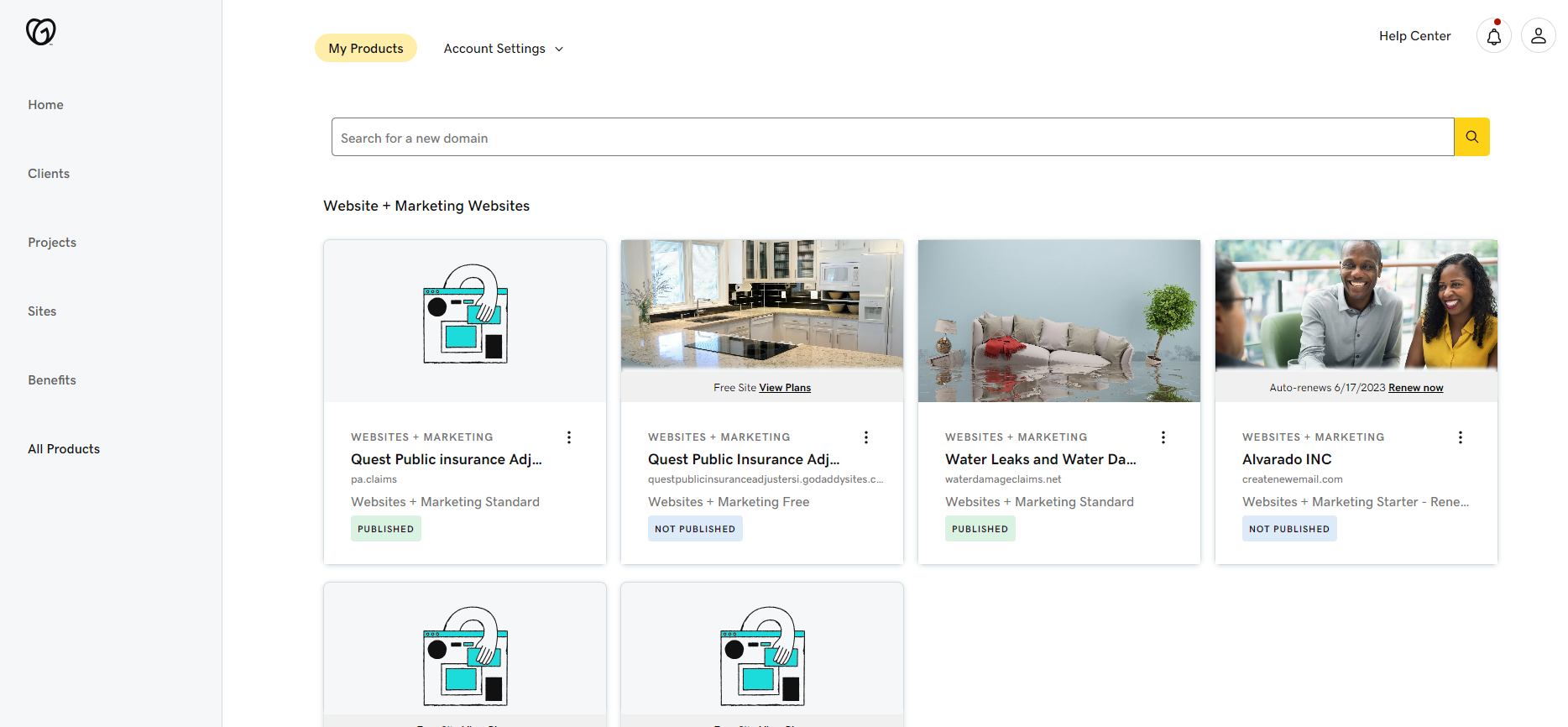Go to Home in the sidebar

pos(45,105)
